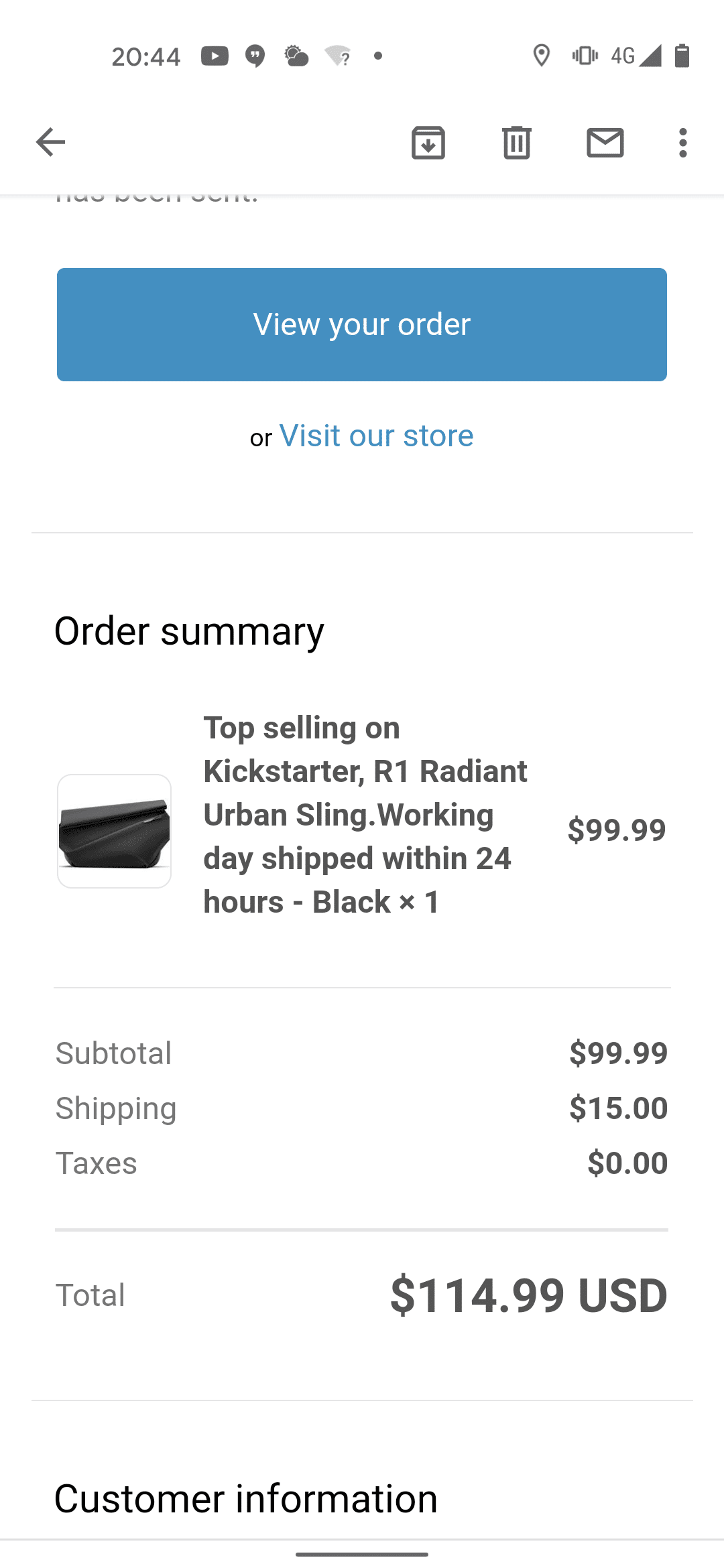
Task: Tap the Shipping $15.00 amount
Action: click(618, 1108)
